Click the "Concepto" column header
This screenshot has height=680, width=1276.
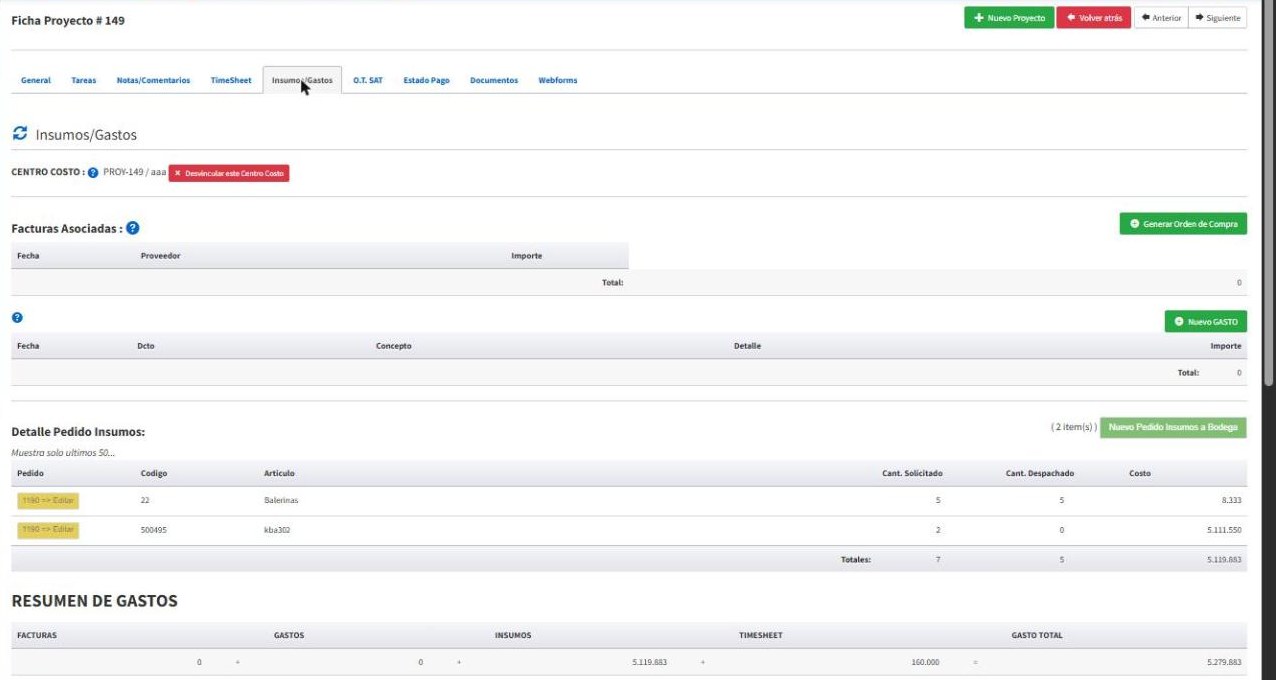(x=394, y=346)
